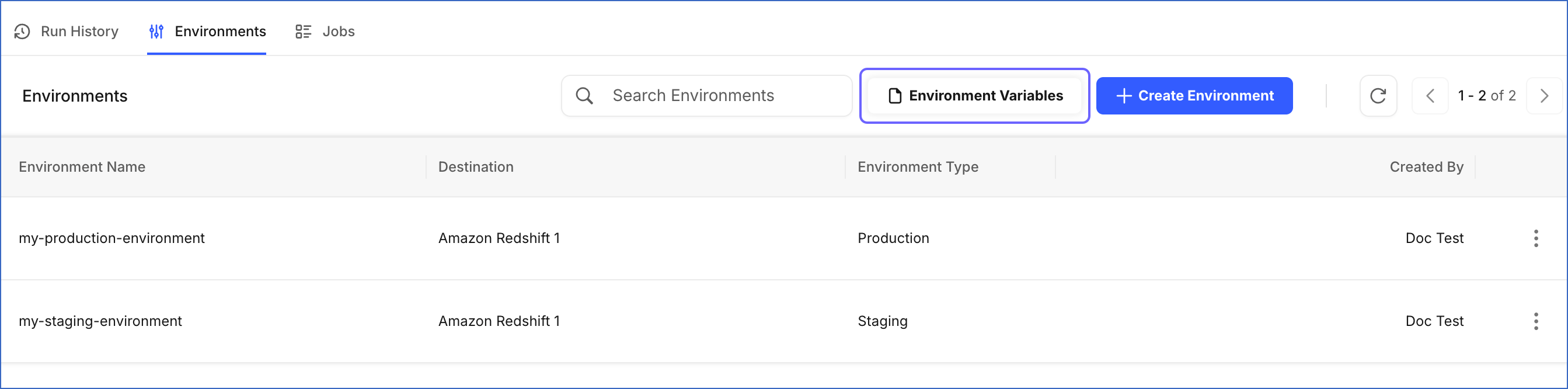Click the Created By column header
The width and height of the screenshot is (1568, 389).
(x=1426, y=168)
